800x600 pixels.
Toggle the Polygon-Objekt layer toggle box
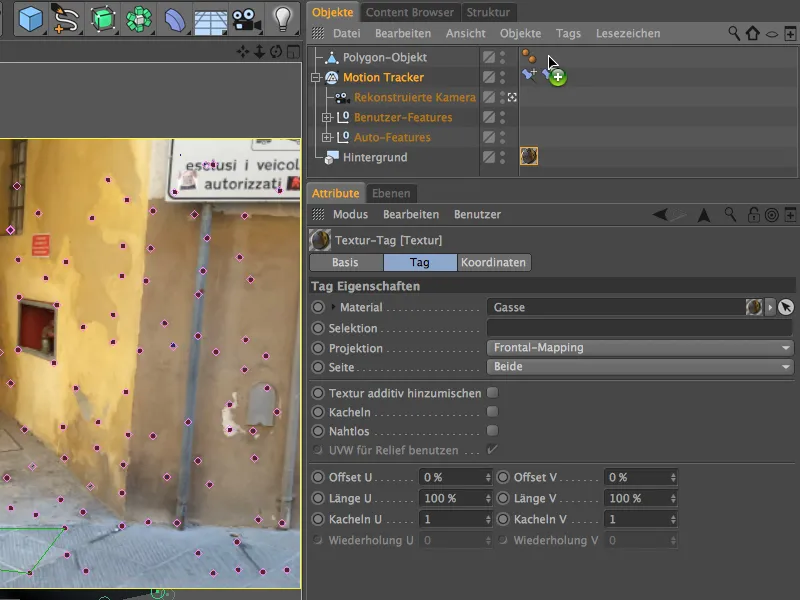tap(489, 57)
